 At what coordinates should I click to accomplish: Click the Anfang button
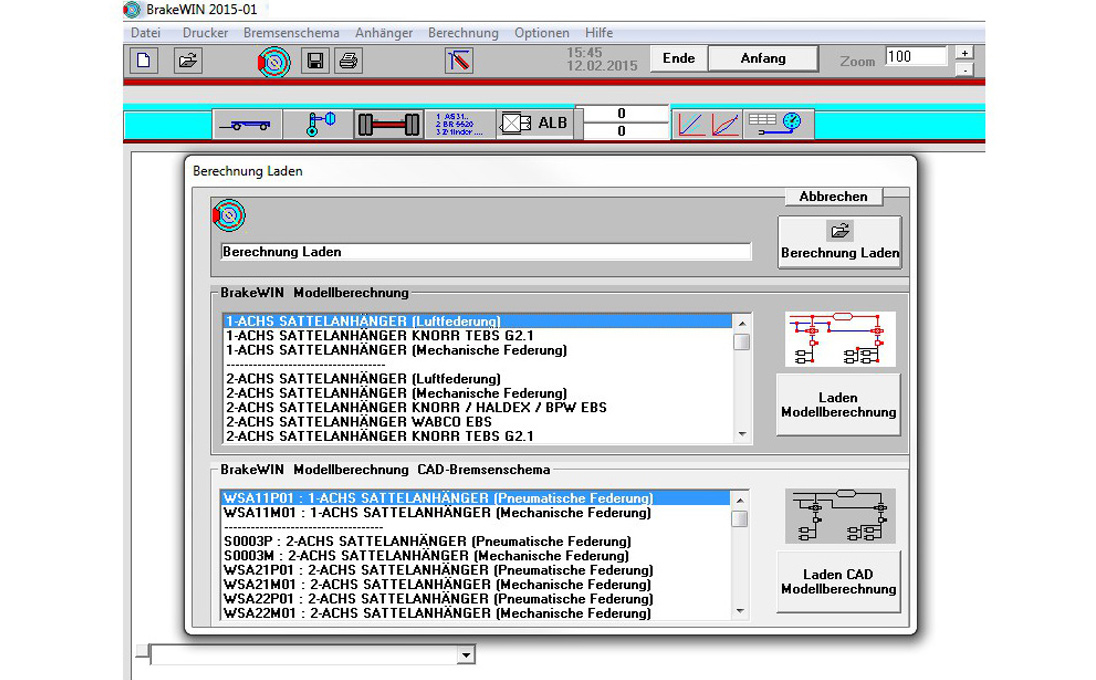tap(763, 59)
